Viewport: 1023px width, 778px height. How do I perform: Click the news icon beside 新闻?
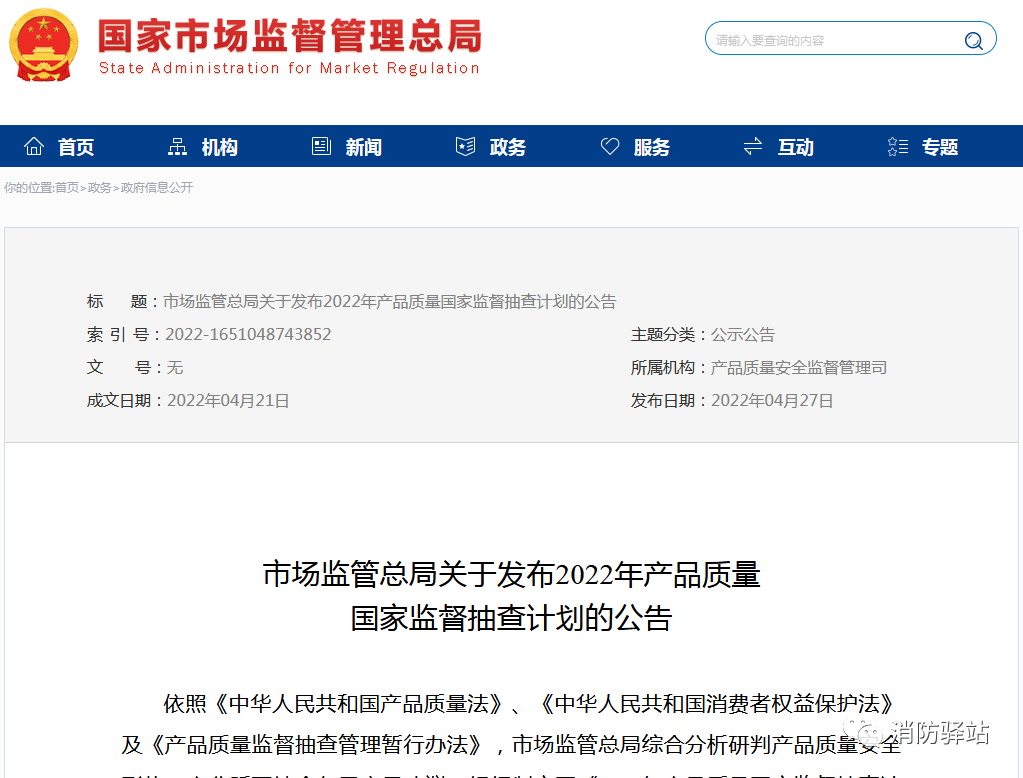click(321, 147)
